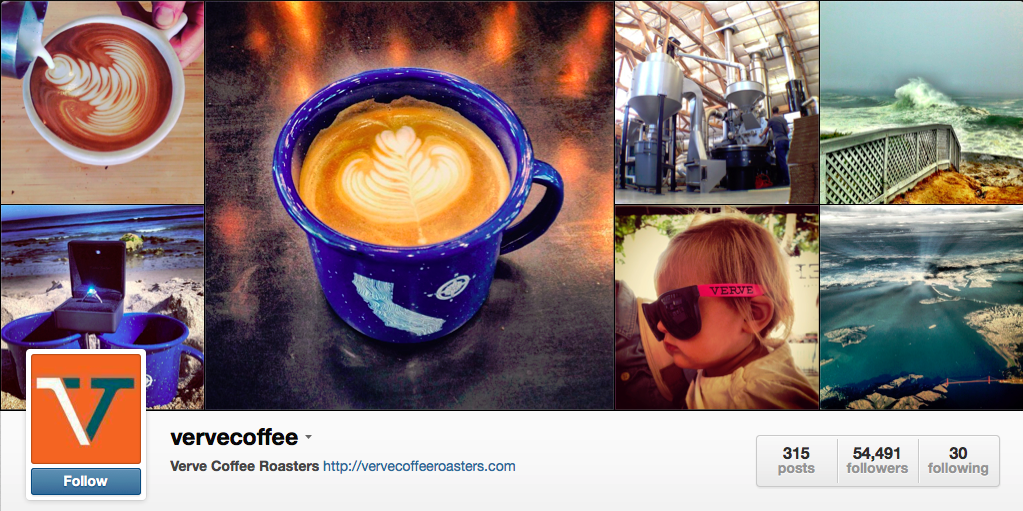Open the 54,491 followers list

point(878,461)
